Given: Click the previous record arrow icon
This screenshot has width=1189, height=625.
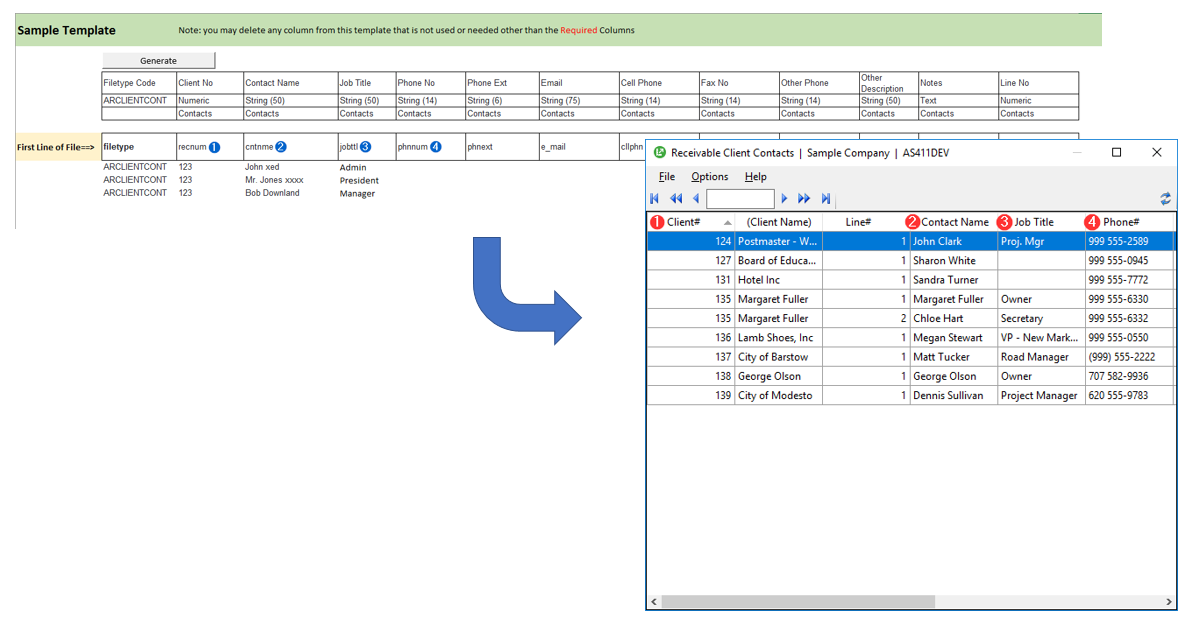Looking at the screenshot, I should [696, 199].
